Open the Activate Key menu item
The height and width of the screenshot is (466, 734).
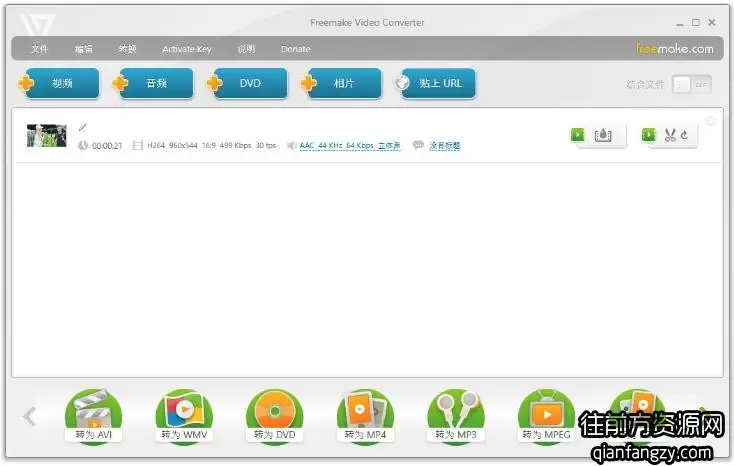(x=187, y=49)
